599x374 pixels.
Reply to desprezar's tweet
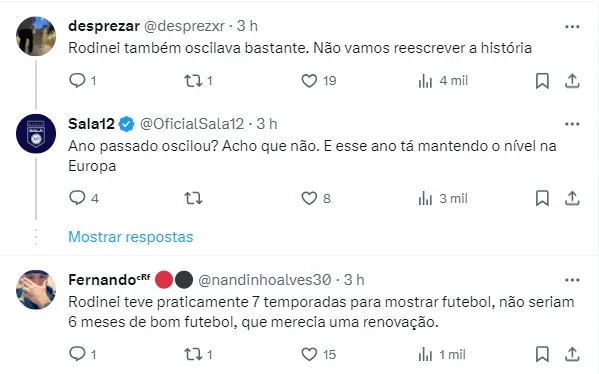77,81
